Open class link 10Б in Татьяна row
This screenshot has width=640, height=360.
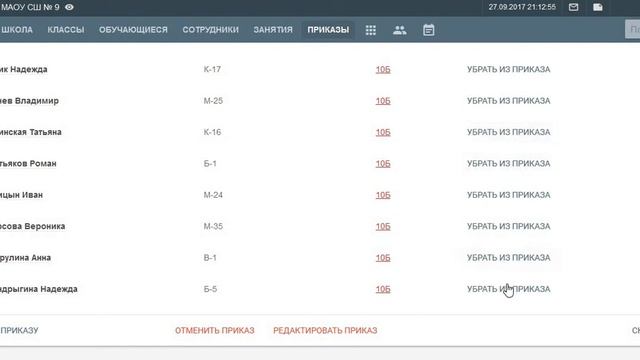383,132
